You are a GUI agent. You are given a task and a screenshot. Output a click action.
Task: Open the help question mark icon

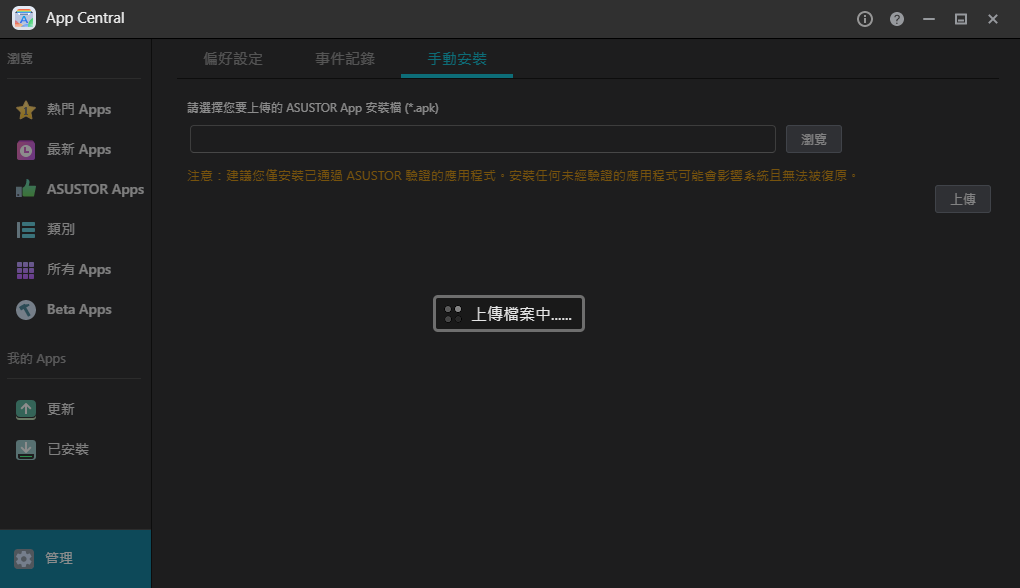point(896,19)
